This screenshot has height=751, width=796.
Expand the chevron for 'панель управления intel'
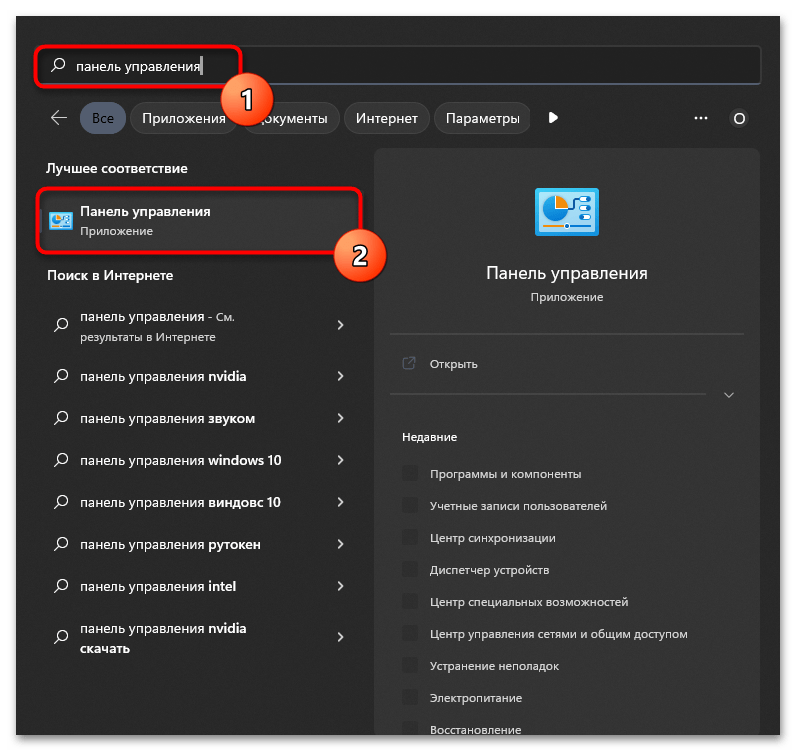pyautogui.click(x=341, y=586)
